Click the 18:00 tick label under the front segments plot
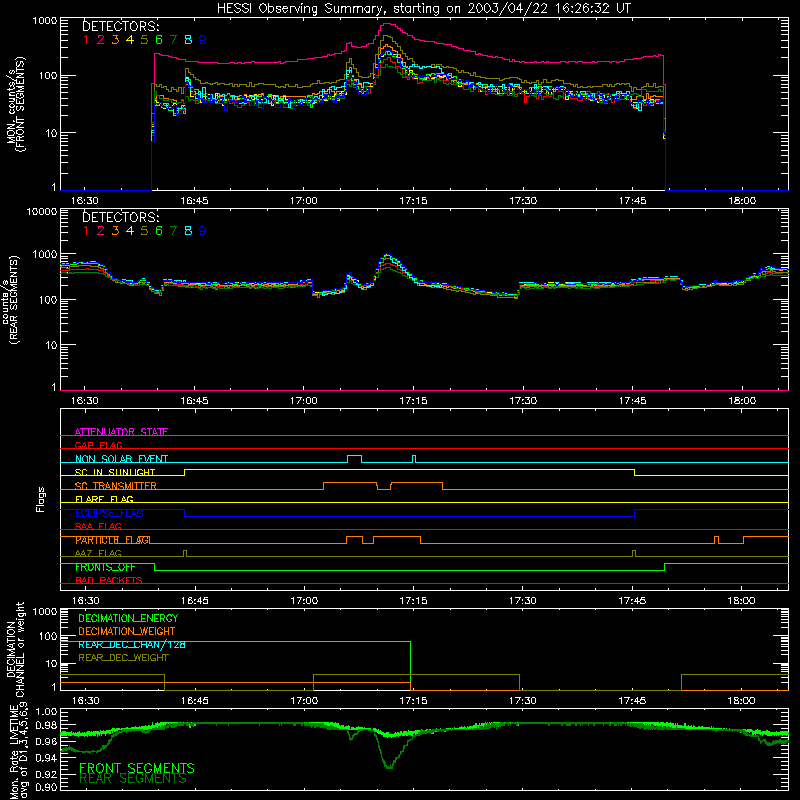This screenshot has height=800, width=800. (x=742, y=201)
